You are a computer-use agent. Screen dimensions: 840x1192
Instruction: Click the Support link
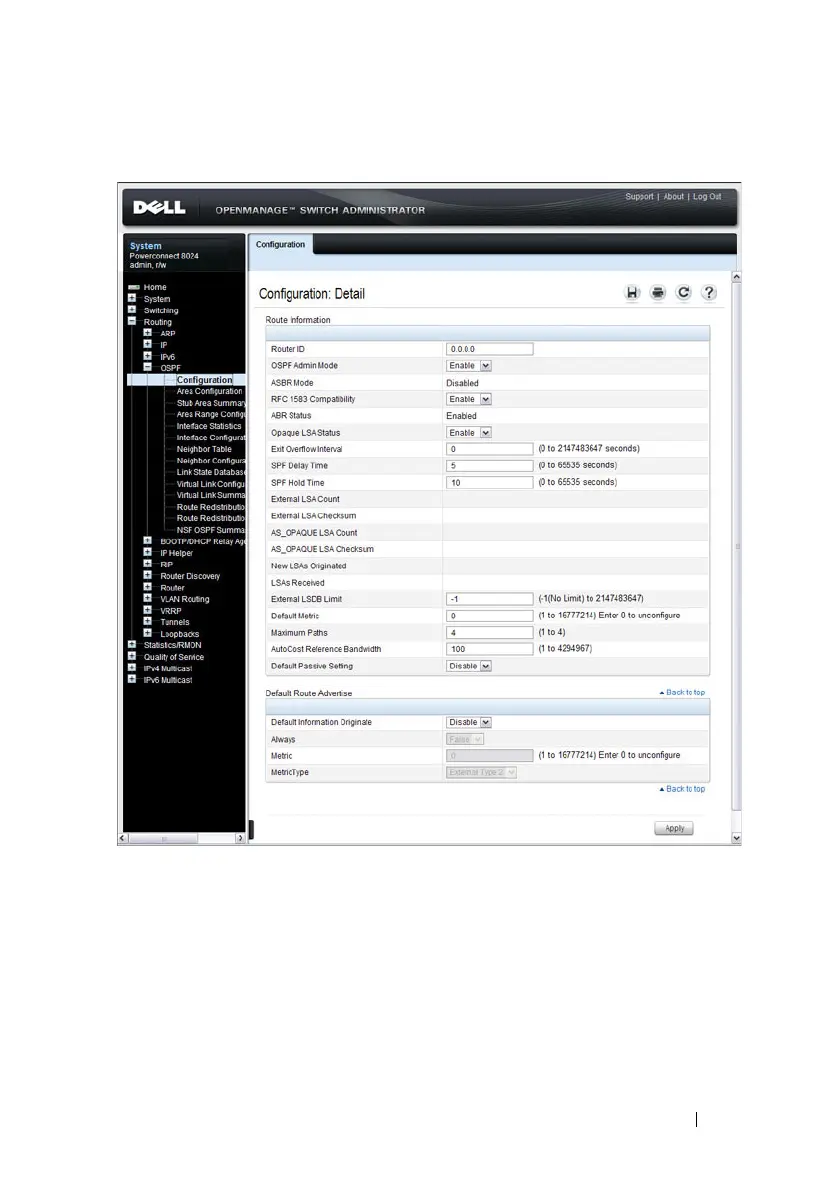pos(639,196)
